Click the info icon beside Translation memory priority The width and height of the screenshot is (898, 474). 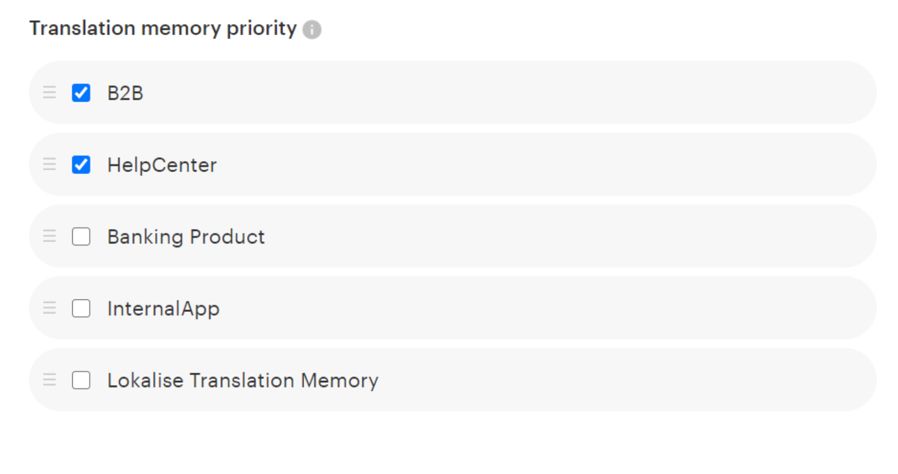312,30
